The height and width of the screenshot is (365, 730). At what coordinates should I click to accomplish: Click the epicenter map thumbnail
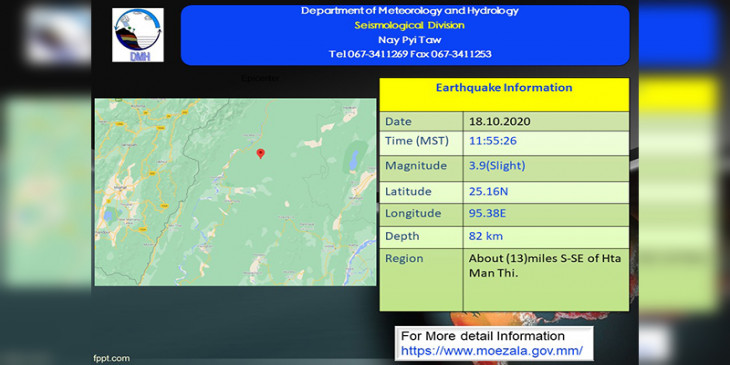[x=235, y=192]
